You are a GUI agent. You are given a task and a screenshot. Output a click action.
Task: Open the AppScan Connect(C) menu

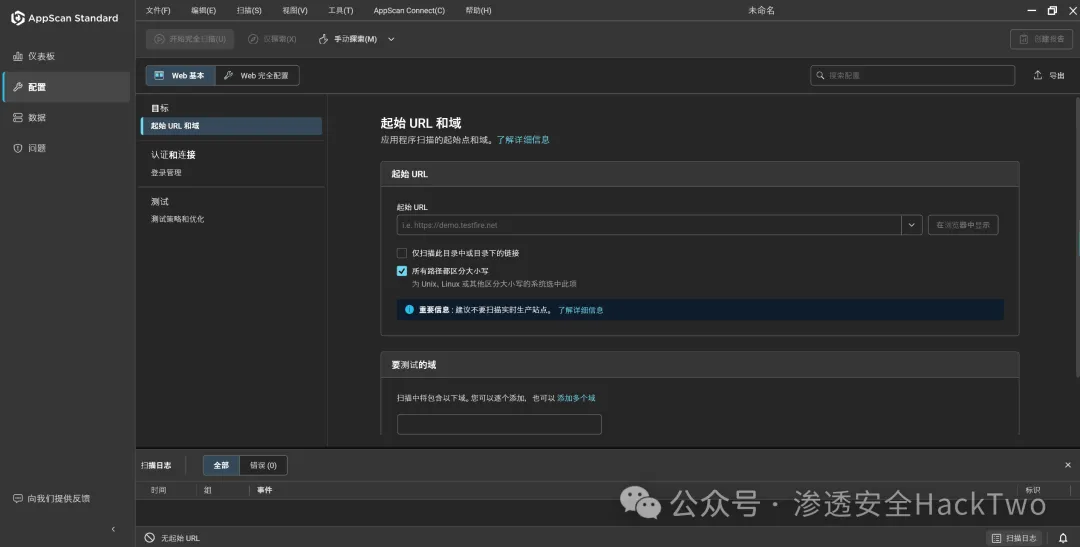click(x=409, y=10)
